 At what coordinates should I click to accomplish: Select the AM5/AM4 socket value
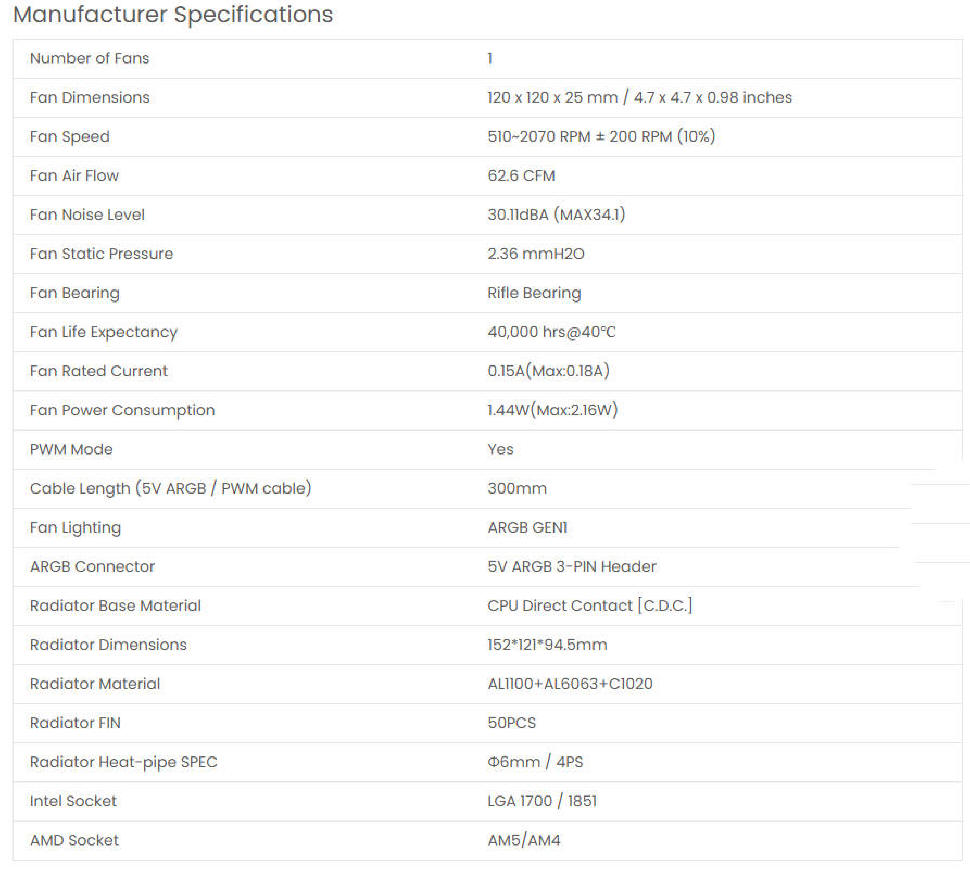coord(524,840)
